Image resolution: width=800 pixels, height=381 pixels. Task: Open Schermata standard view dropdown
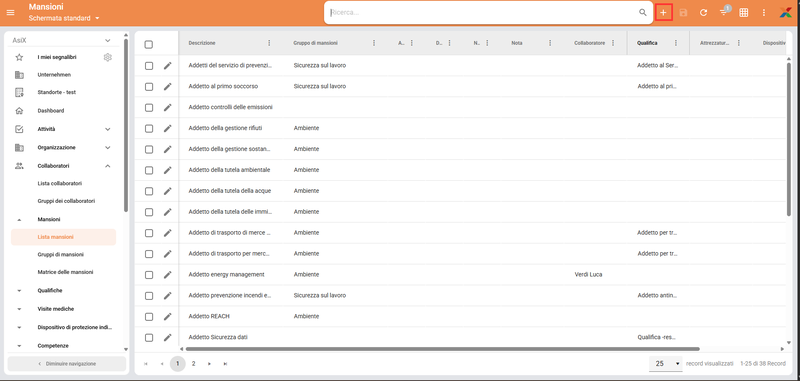coord(64,18)
